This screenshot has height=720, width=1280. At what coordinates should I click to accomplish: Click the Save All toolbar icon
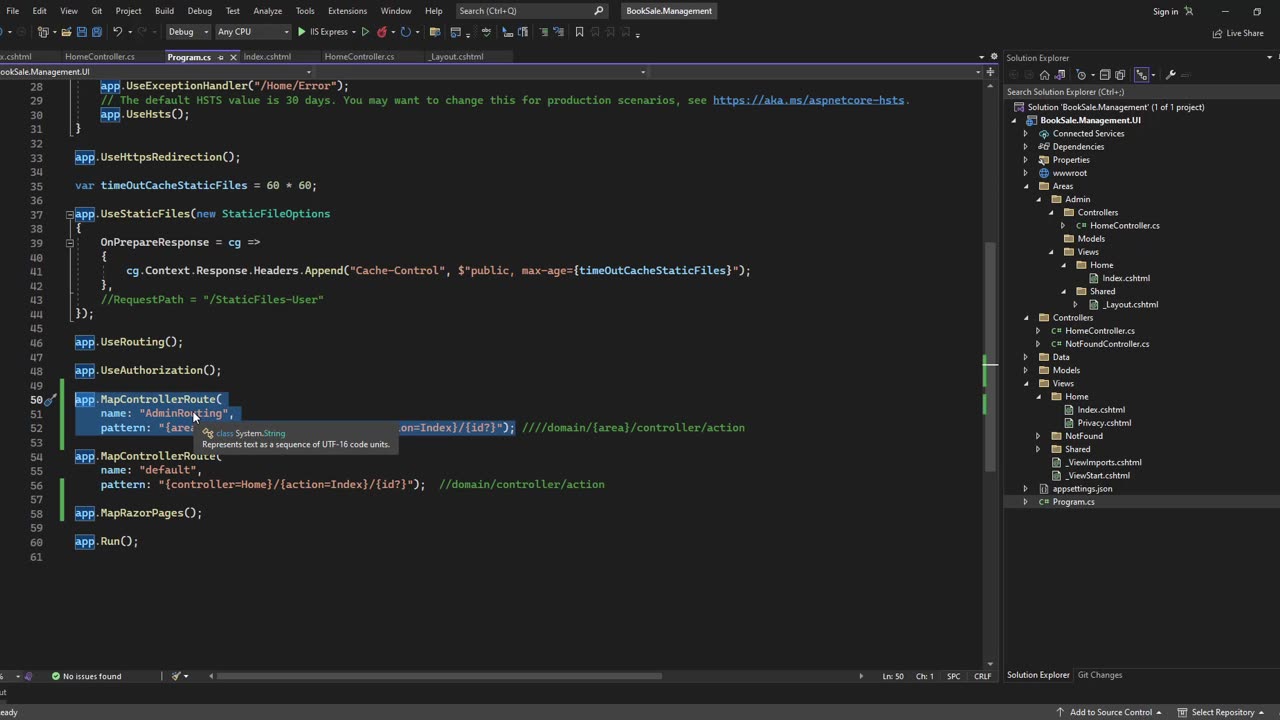97,32
